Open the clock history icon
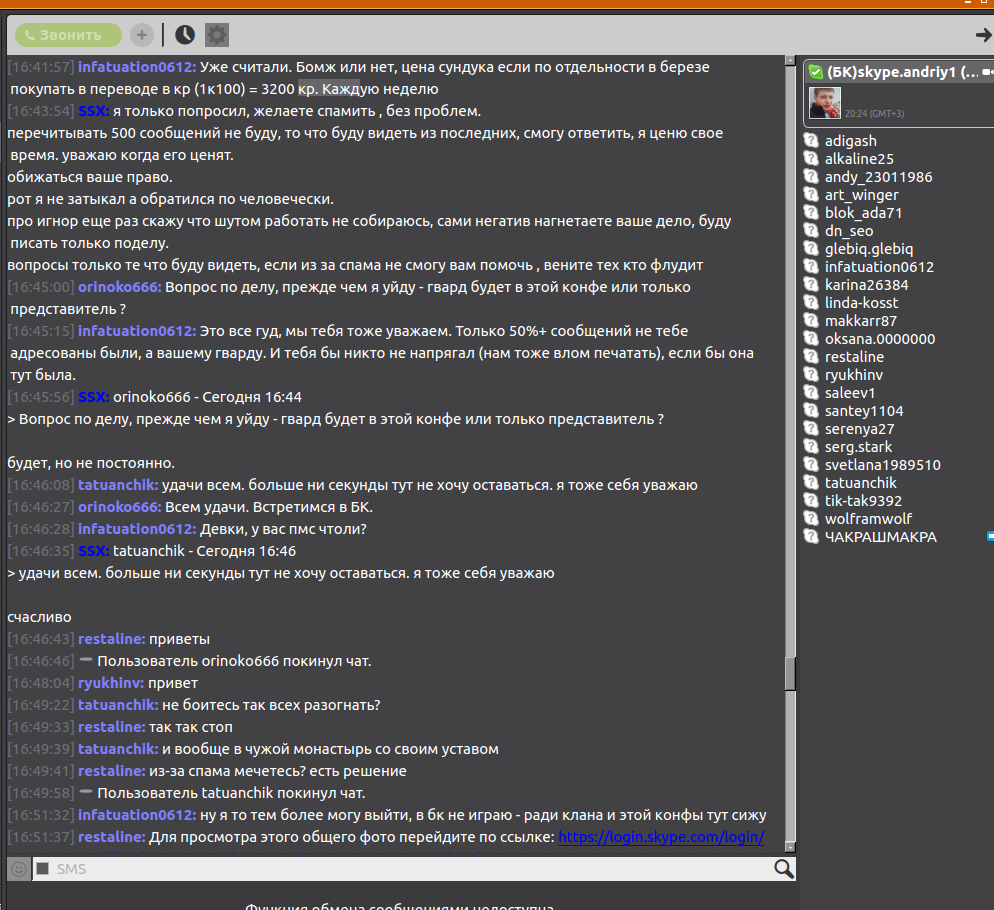 184,35
